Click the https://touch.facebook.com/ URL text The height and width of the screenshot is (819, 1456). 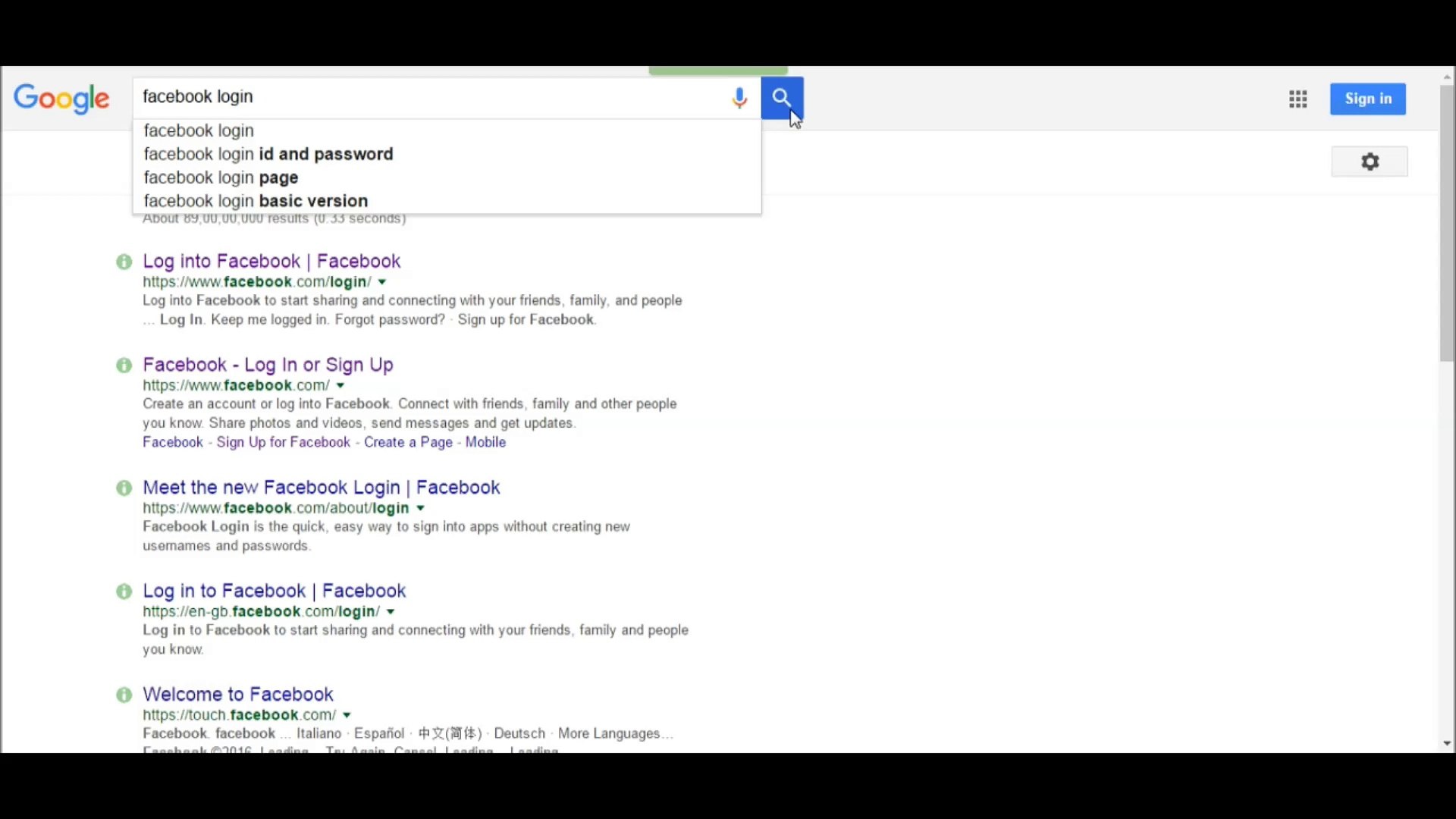240,715
